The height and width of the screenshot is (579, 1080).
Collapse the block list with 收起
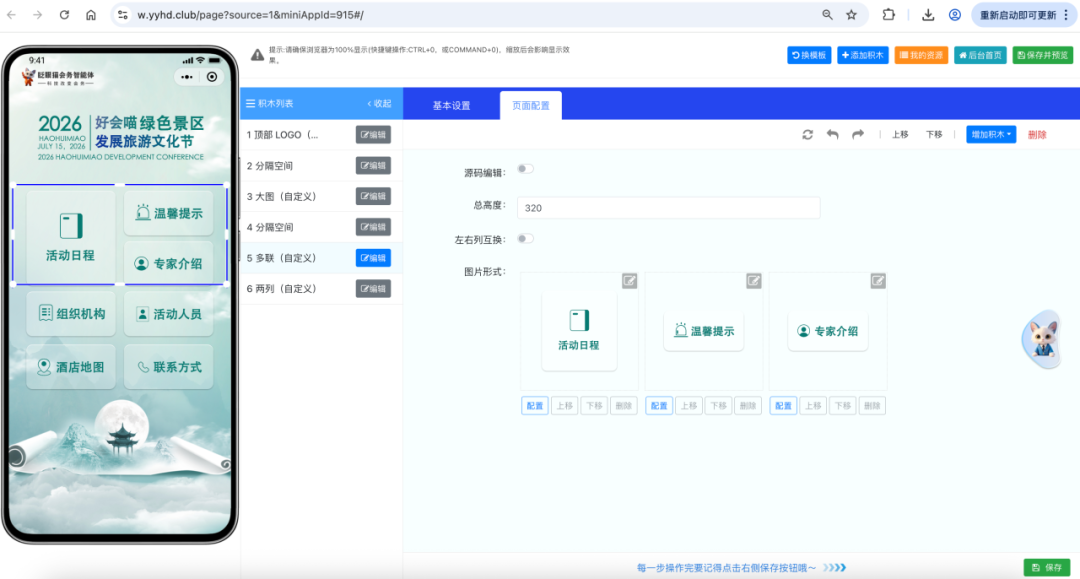(x=379, y=103)
